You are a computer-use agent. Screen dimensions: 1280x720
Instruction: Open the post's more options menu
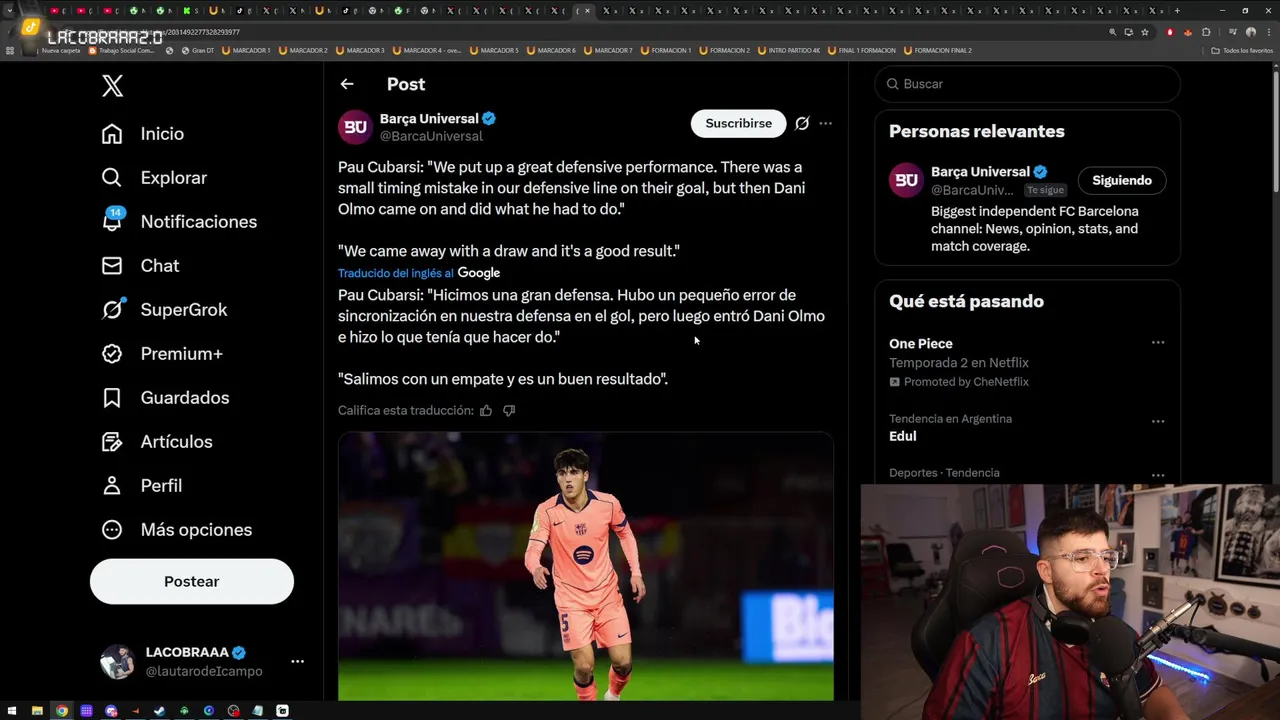825,124
